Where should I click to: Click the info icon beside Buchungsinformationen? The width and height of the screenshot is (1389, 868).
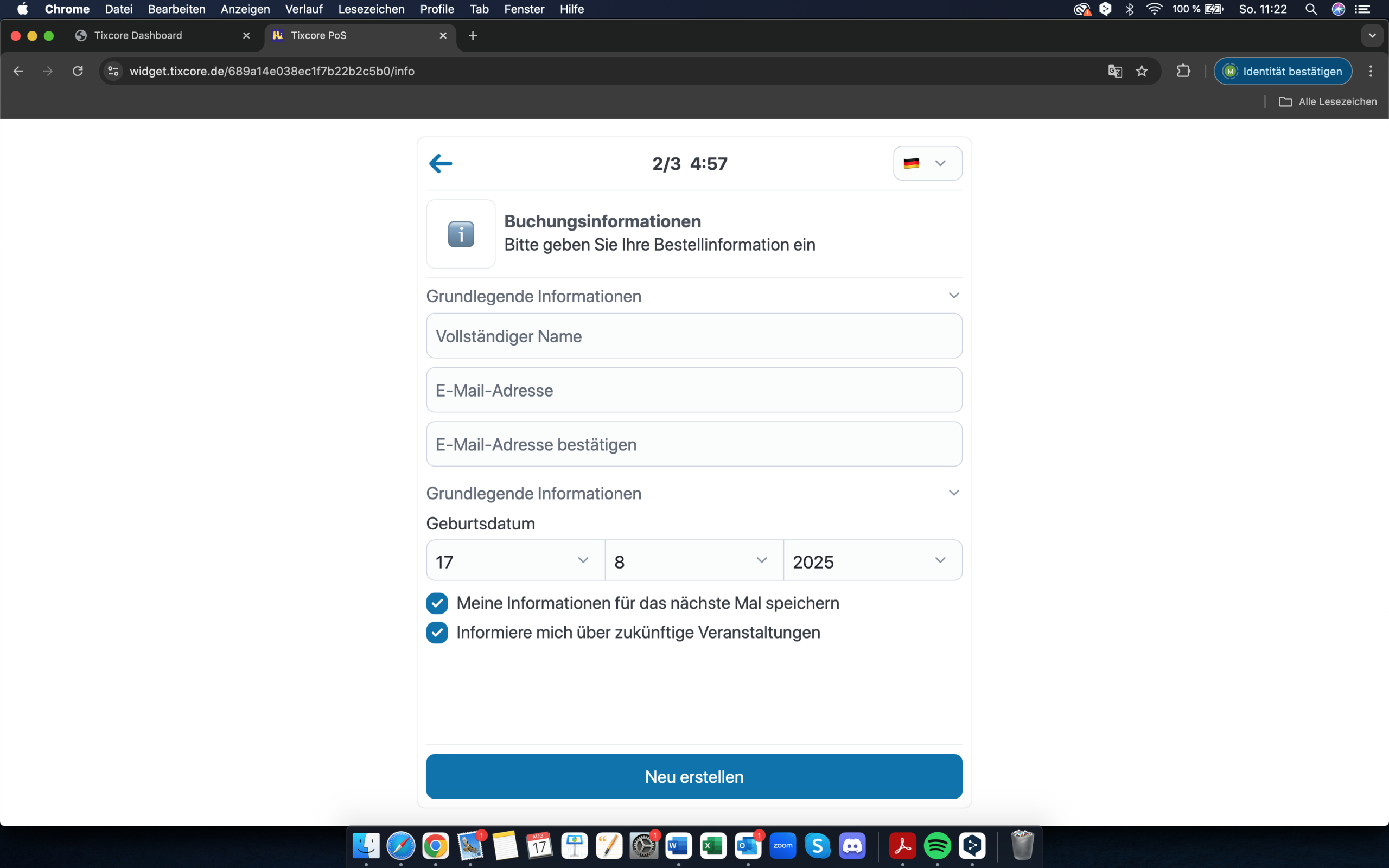click(x=460, y=234)
